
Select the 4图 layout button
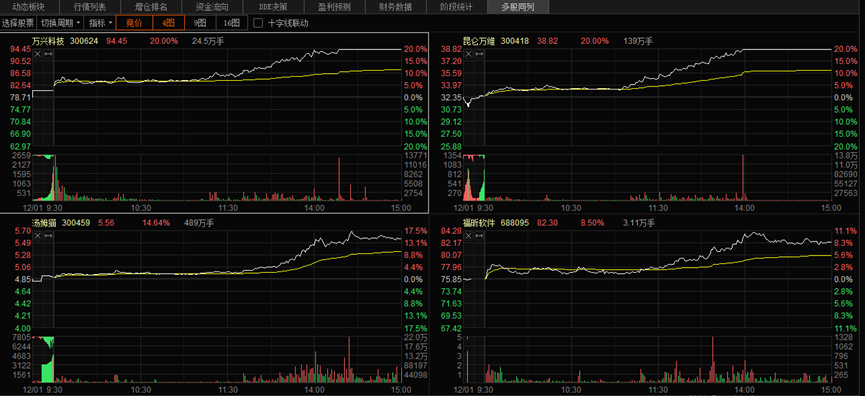click(x=168, y=23)
